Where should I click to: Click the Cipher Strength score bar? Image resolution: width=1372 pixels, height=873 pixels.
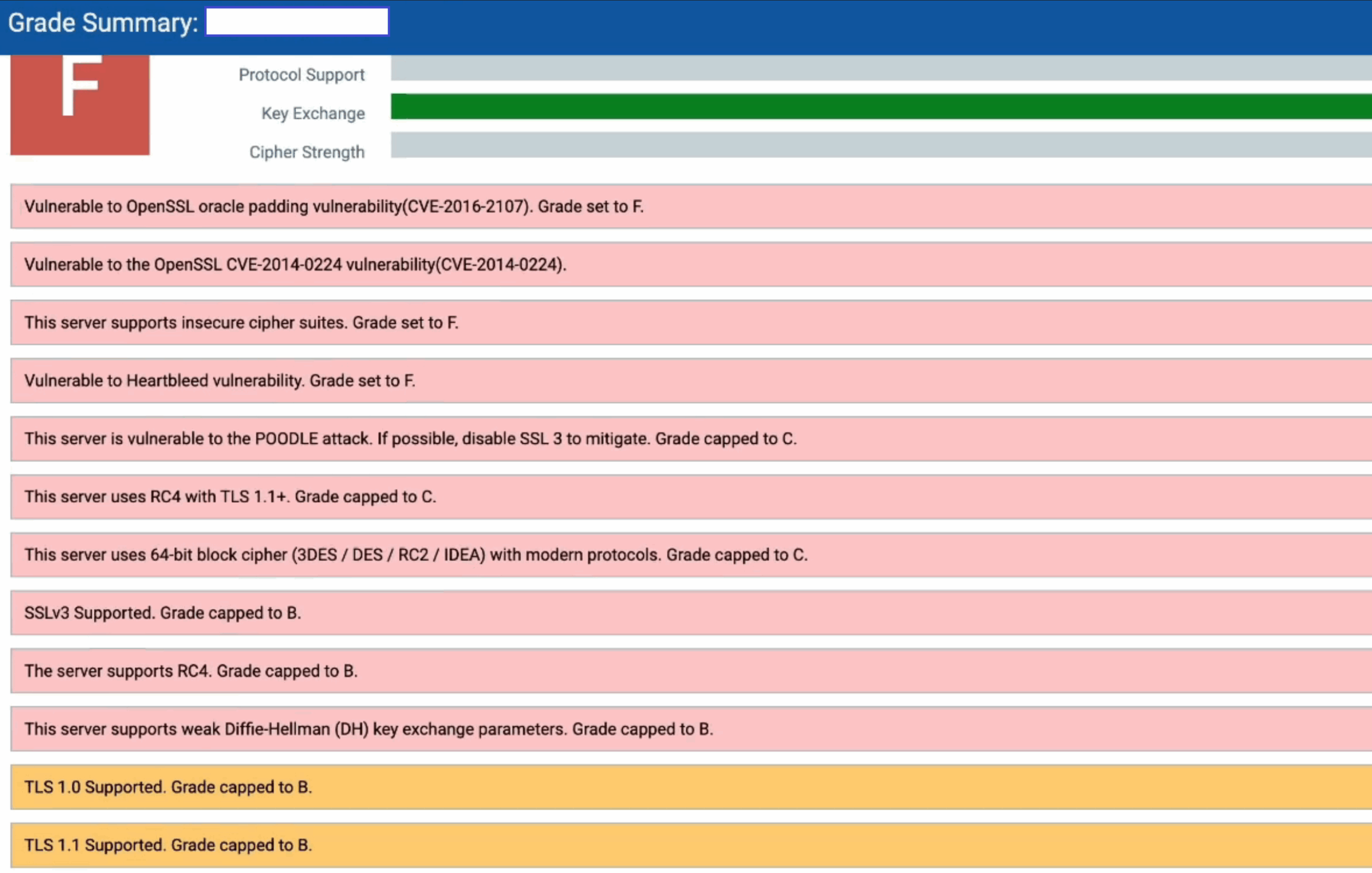(x=881, y=145)
